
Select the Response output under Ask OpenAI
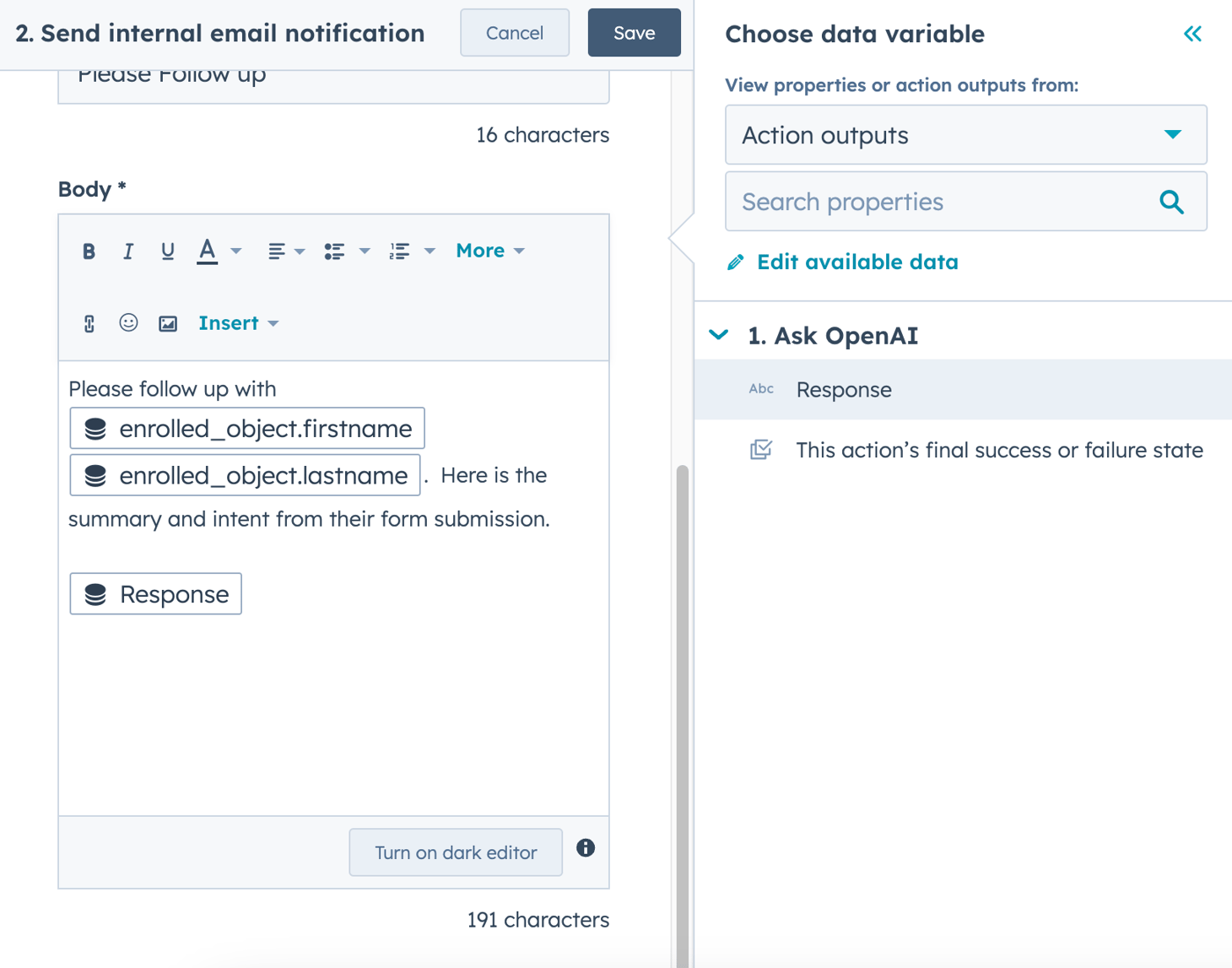click(x=843, y=389)
